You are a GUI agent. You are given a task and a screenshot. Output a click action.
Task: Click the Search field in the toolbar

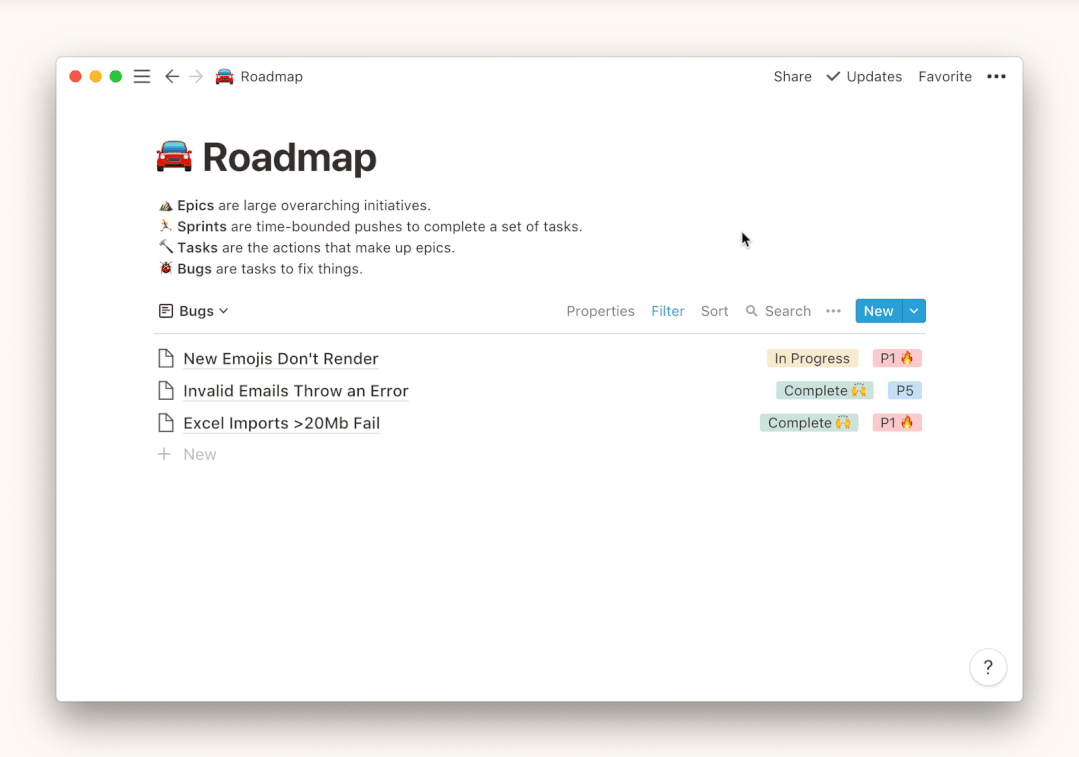point(779,311)
